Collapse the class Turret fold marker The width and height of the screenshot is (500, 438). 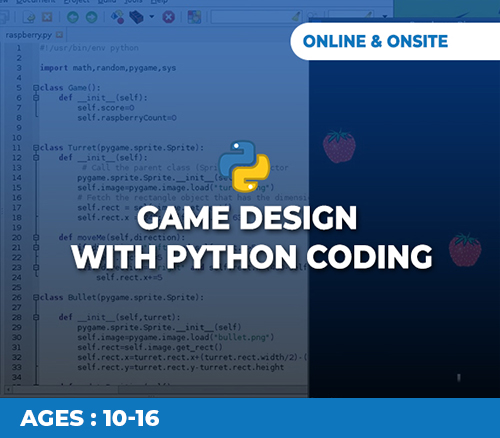click(36, 148)
